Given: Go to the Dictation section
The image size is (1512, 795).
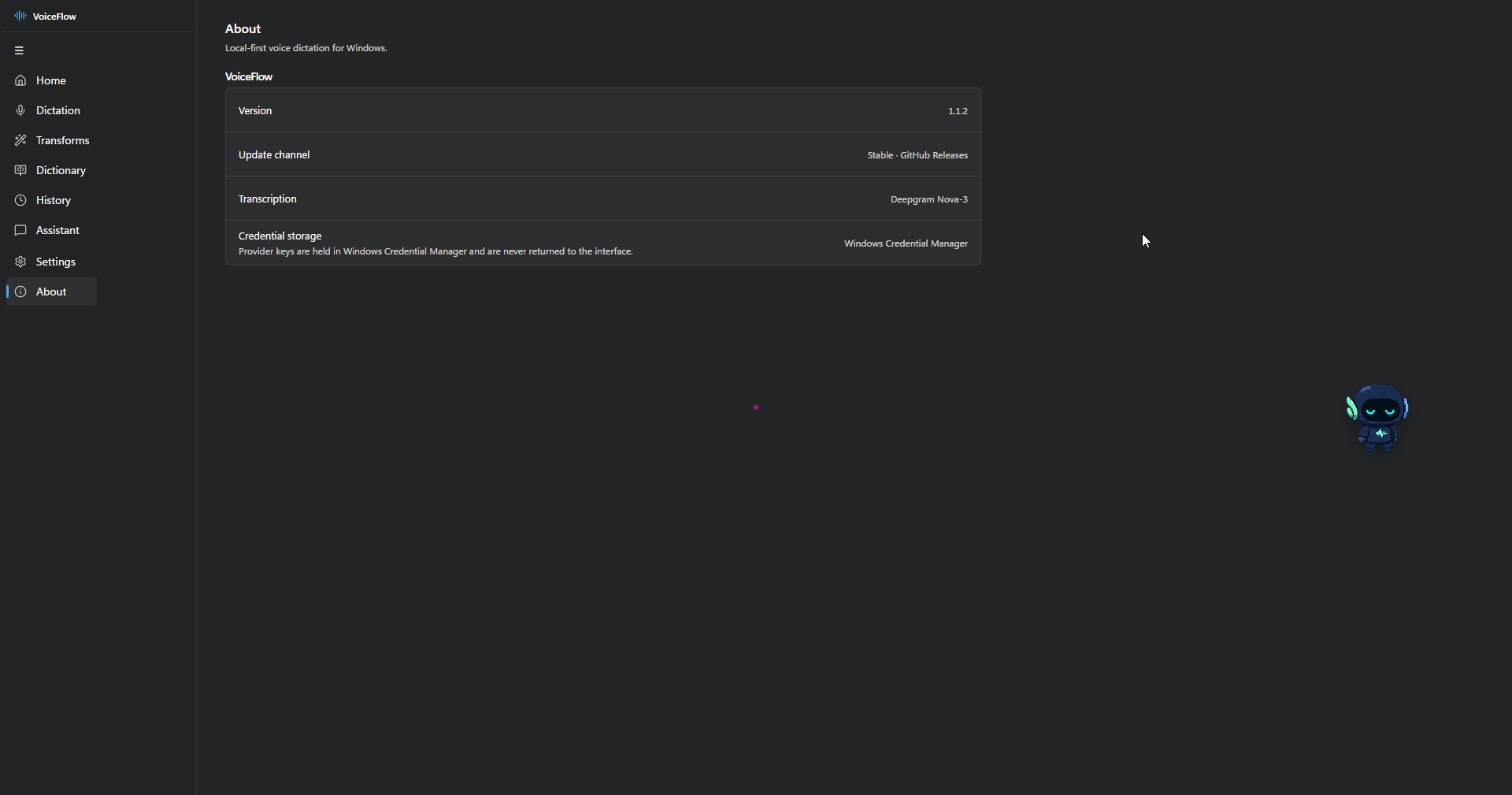Looking at the screenshot, I should point(51,110).
